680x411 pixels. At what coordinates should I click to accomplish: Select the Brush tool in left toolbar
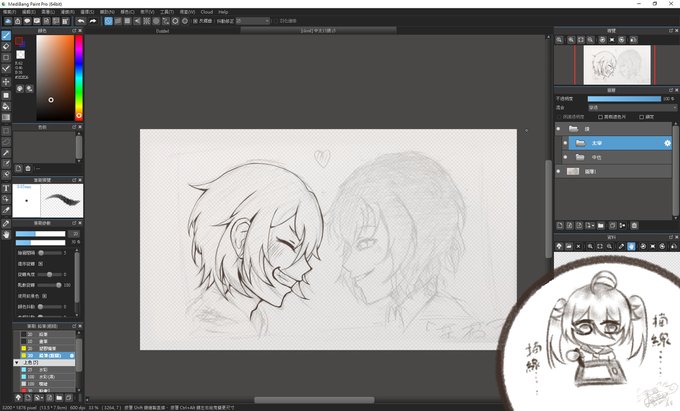pyautogui.click(x=6, y=35)
